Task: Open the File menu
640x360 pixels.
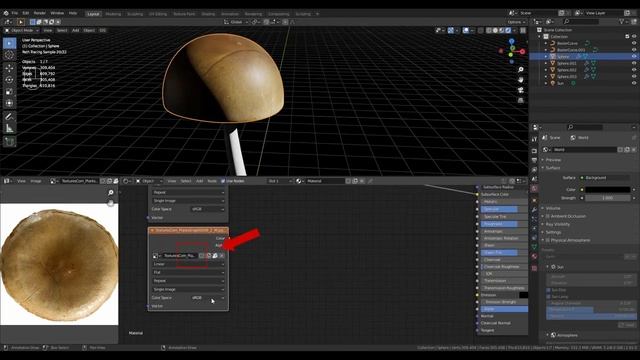Action: 15,13
